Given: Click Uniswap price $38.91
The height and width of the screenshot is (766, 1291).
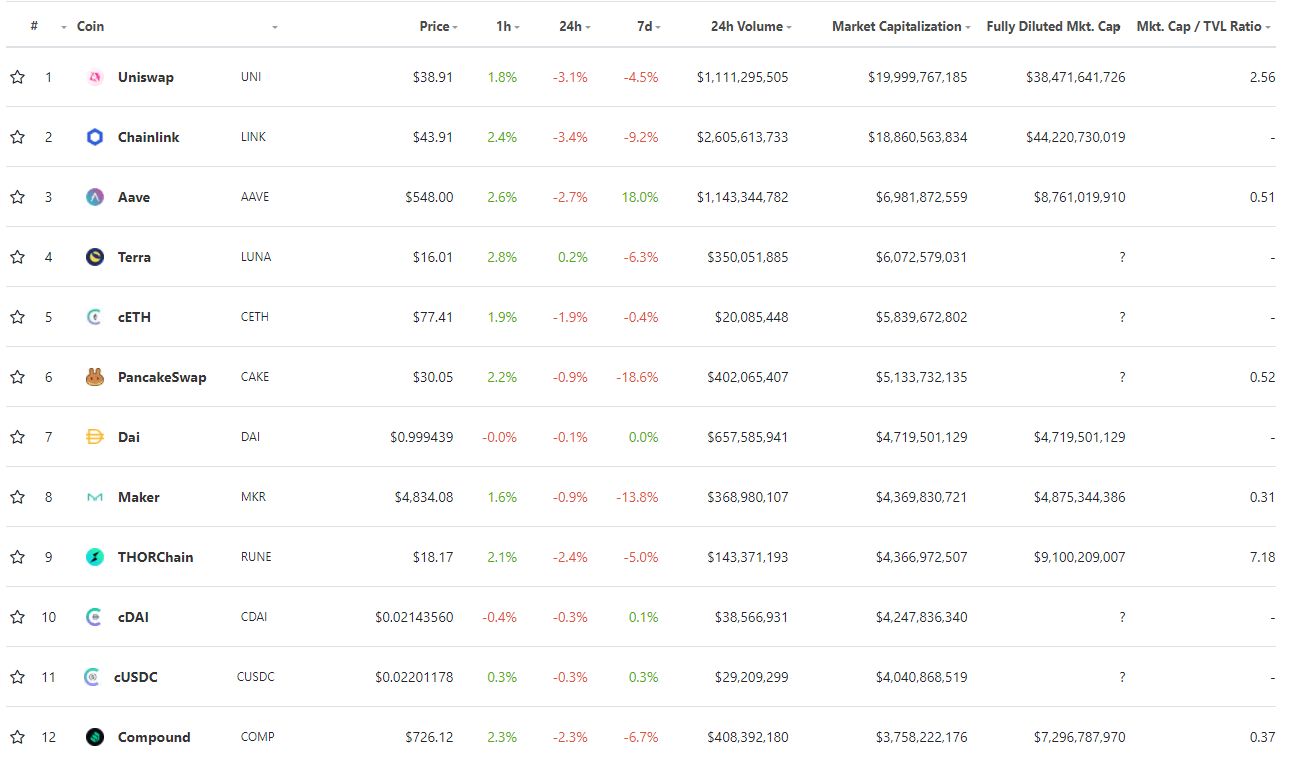Looking at the screenshot, I should [x=433, y=77].
